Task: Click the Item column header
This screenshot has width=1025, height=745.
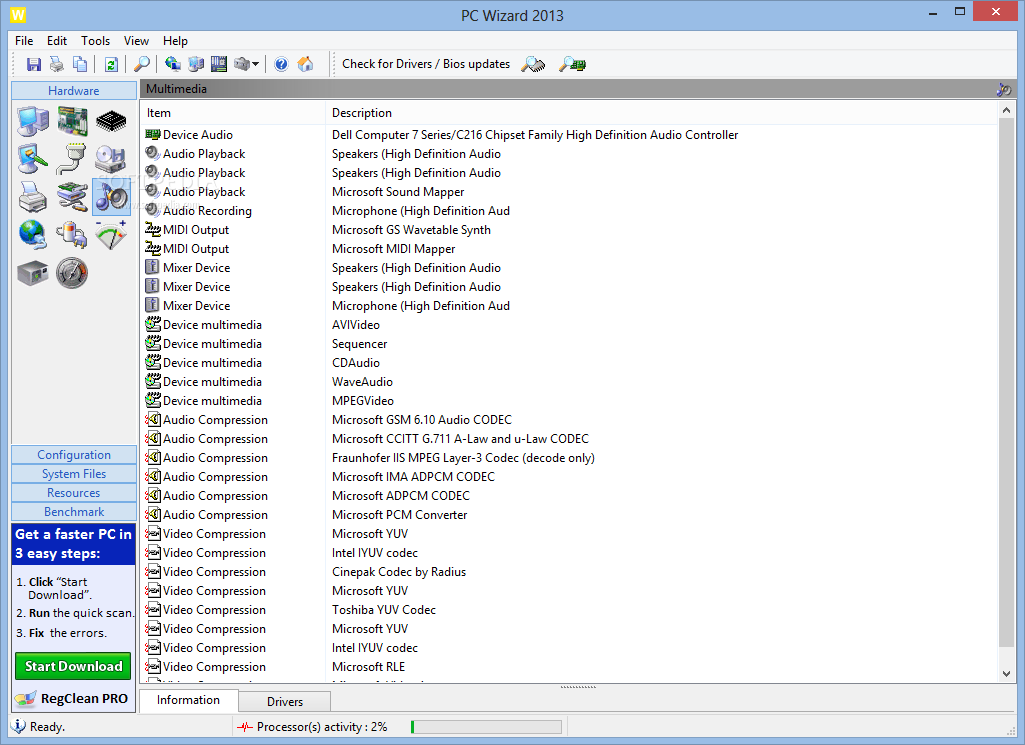Action: pyautogui.click(x=233, y=112)
